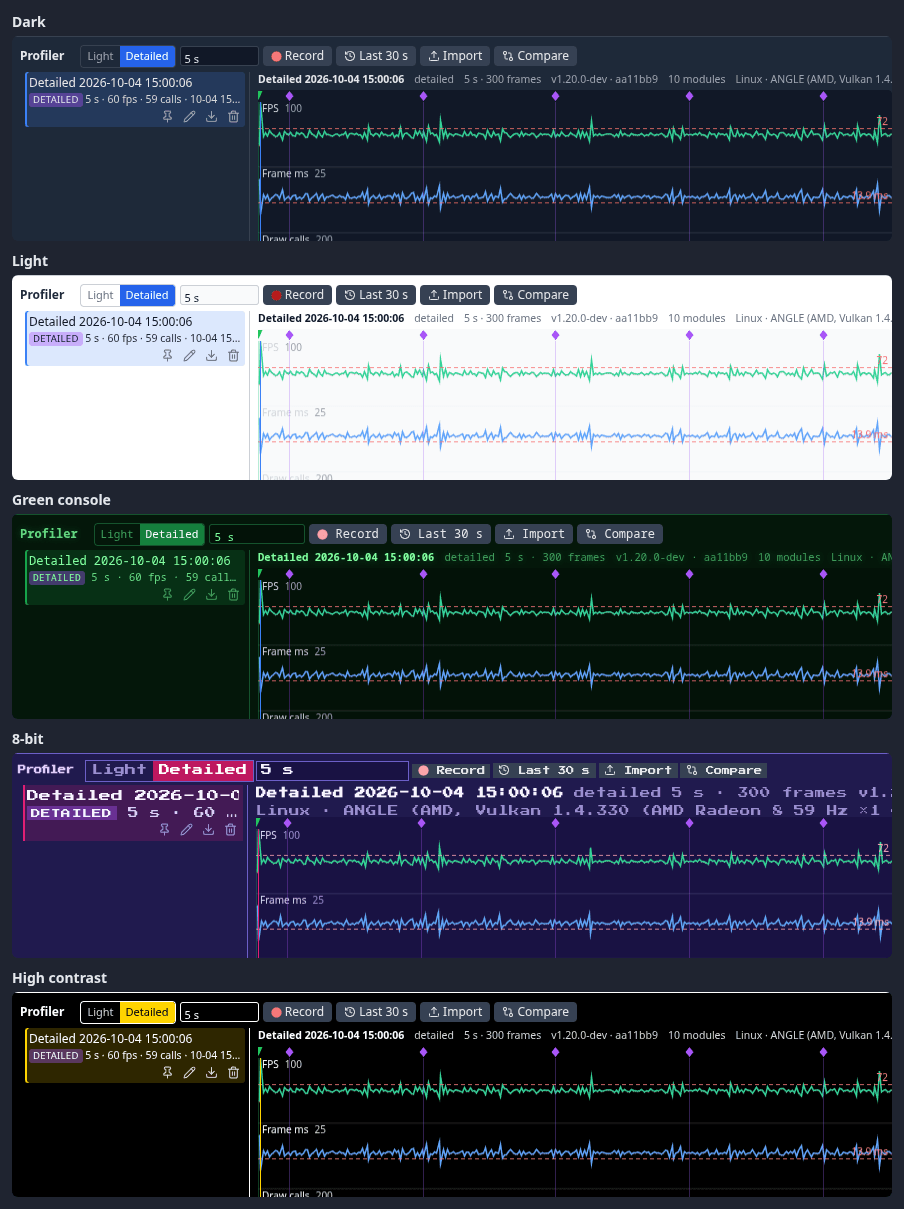Select 'Detailed 2026-10-04 15:00:06' entry in High contrast sidebar
The height and width of the screenshot is (1209, 904).
click(135, 1055)
